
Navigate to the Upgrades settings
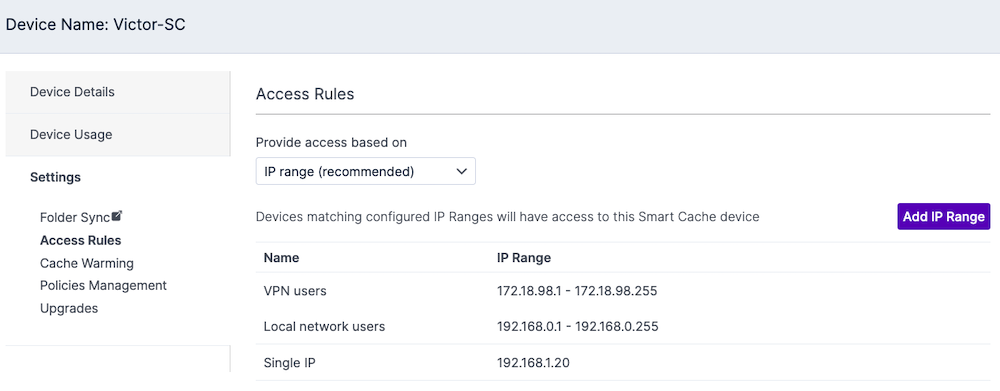(x=69, y=309)
